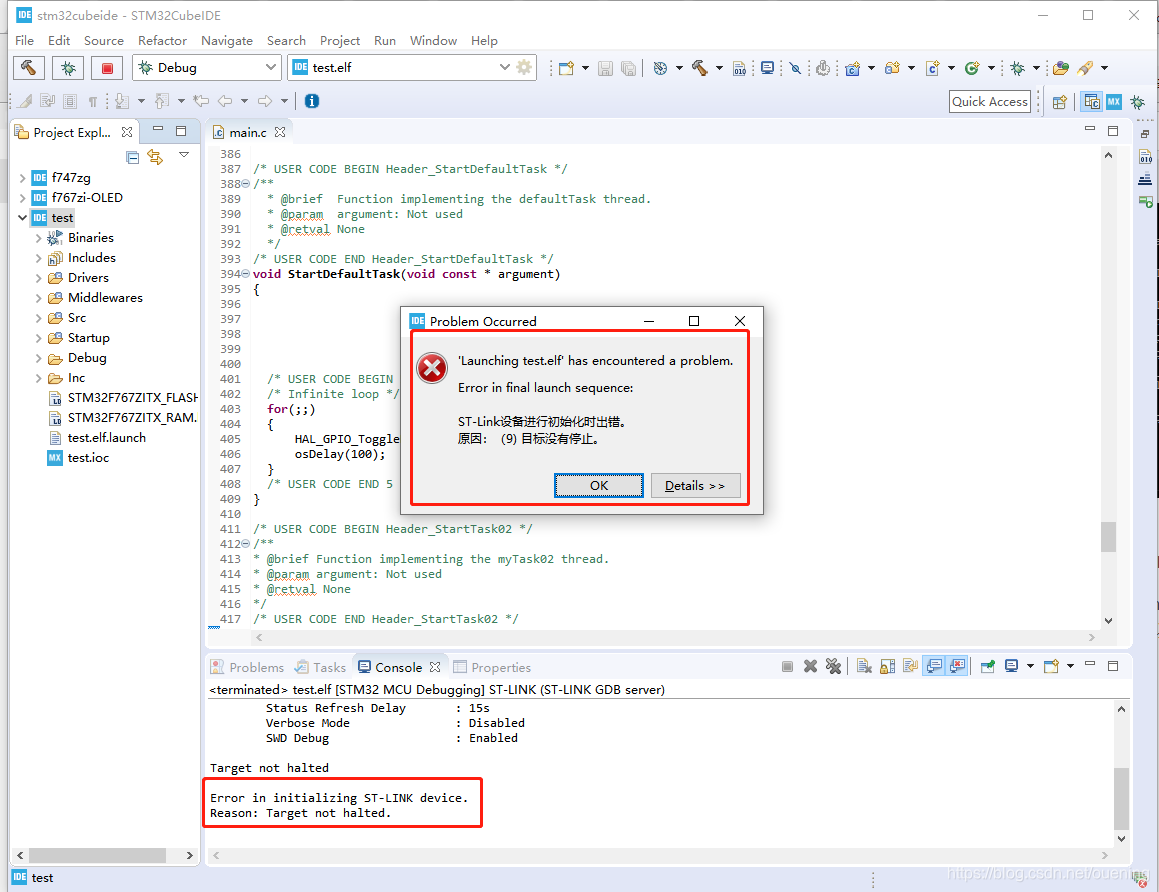1159x892 pixels.
Task: Toggle the C/C++ perspective button
Action: point(1092,102)
